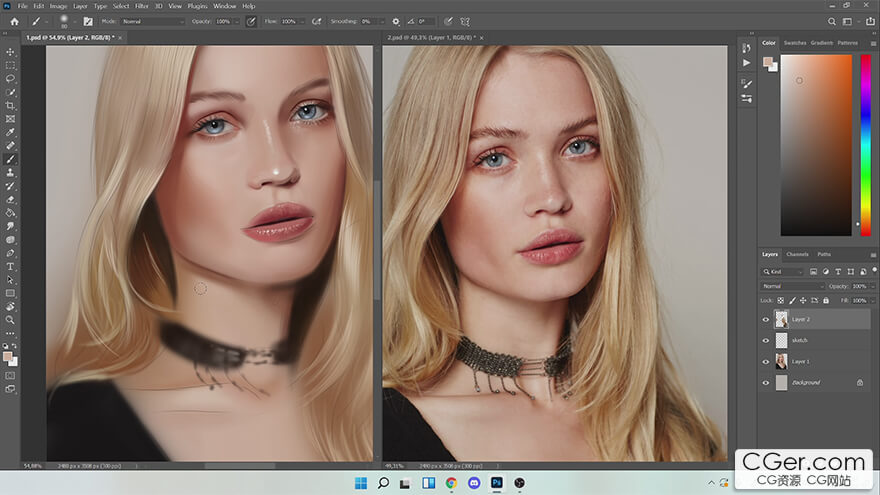Open the Flow dropdown arrow
Viewport: 880px width, 495px height.
tap(302, 21)
